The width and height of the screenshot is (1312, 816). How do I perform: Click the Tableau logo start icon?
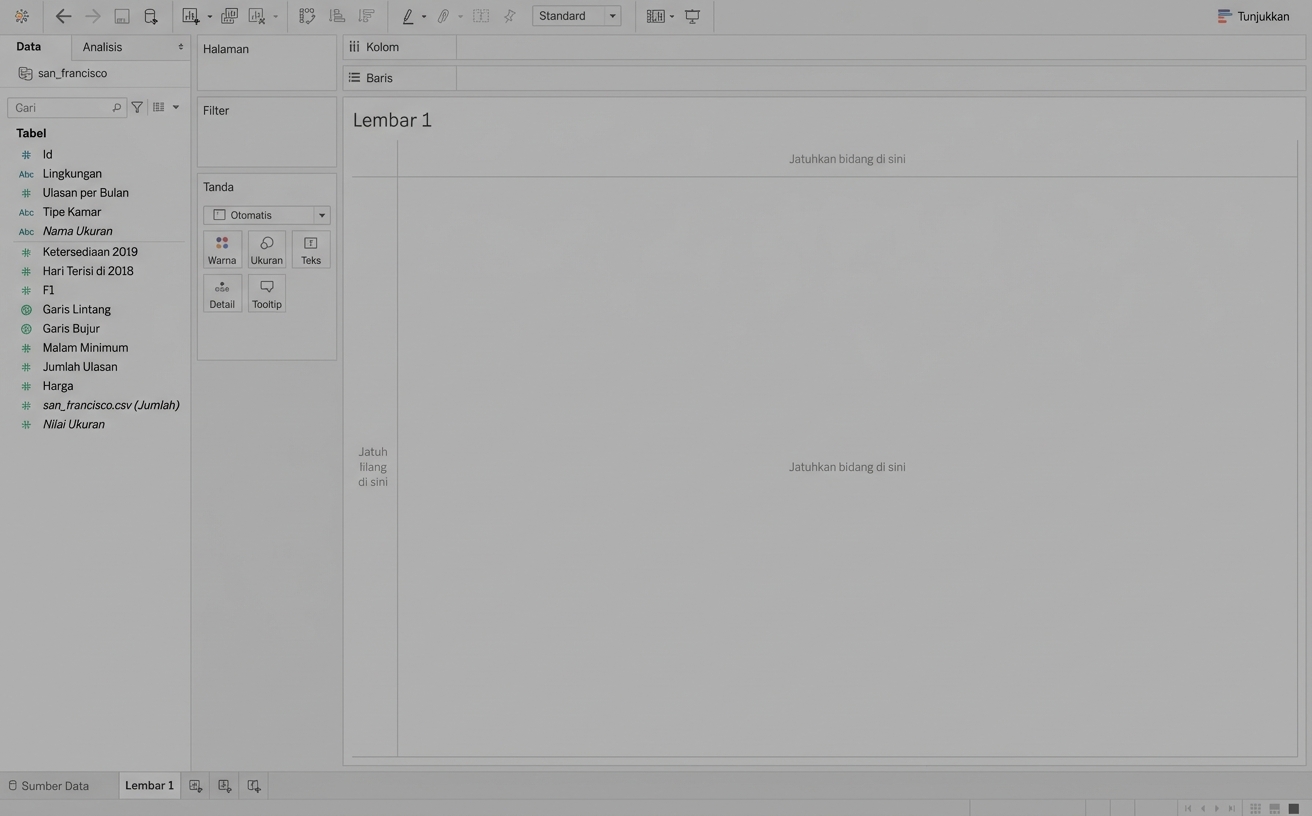[x=21, y=16]
